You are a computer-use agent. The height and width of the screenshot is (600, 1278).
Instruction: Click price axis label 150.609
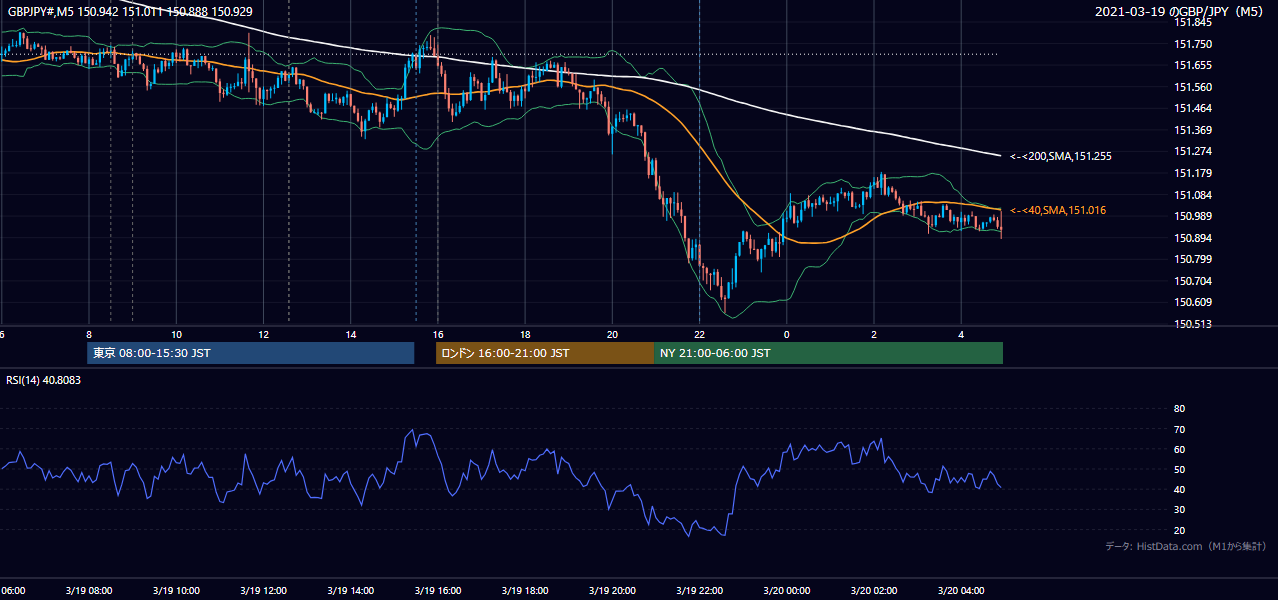[1193, 302]
